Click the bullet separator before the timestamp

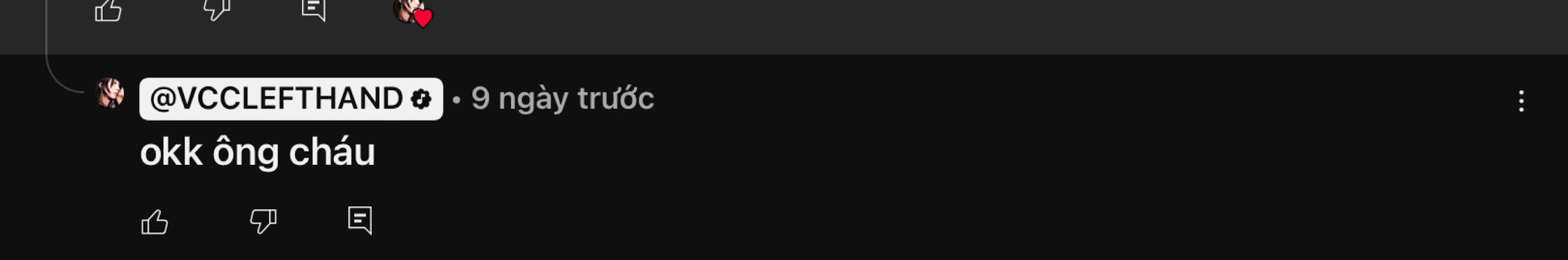(456, 99)
